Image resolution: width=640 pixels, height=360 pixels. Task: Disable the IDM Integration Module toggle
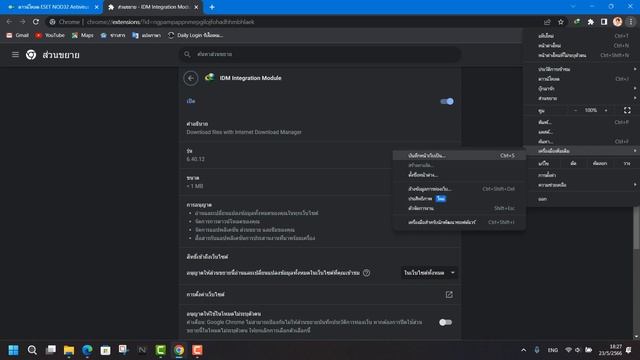(x=447, y=101)
